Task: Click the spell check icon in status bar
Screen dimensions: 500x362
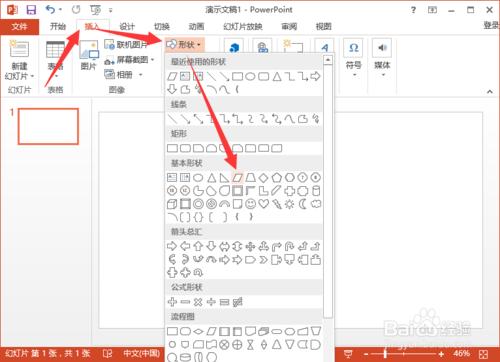Action: (107, 353)
